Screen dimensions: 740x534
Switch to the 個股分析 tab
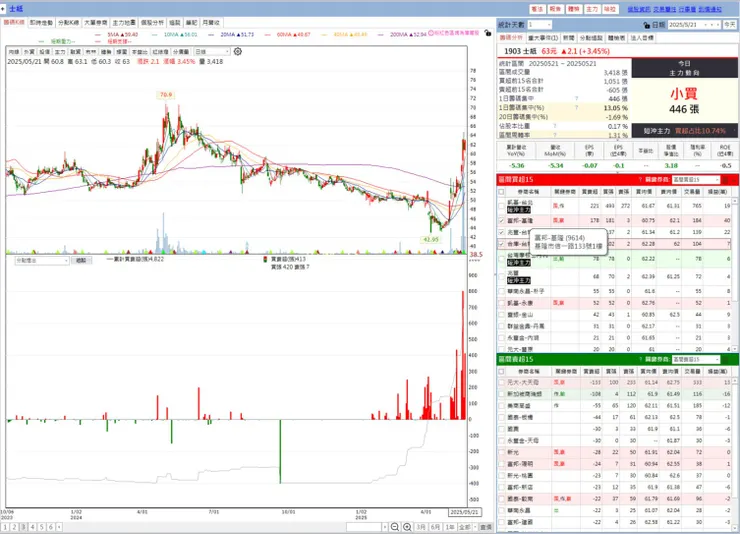tap(152, 23)
